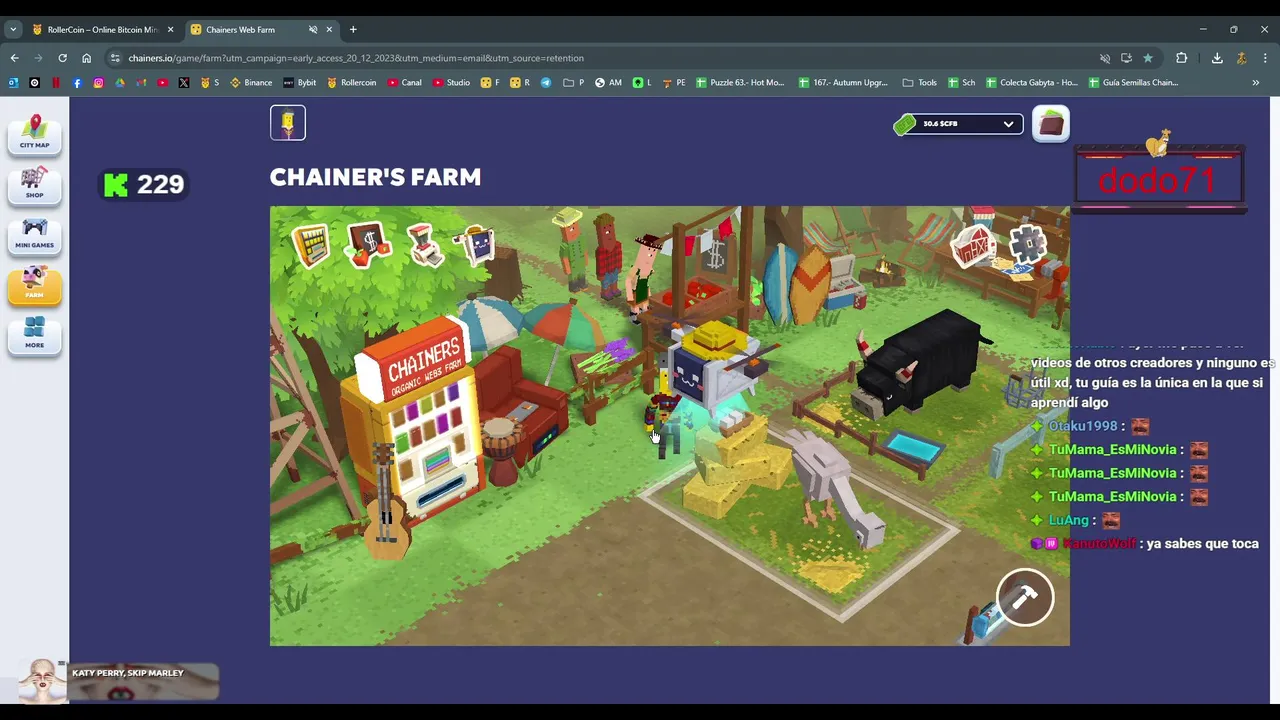1280x720 pixels.
Task: Click the grey ostrich on the hay plot
Action: click(x=835, y=490)
